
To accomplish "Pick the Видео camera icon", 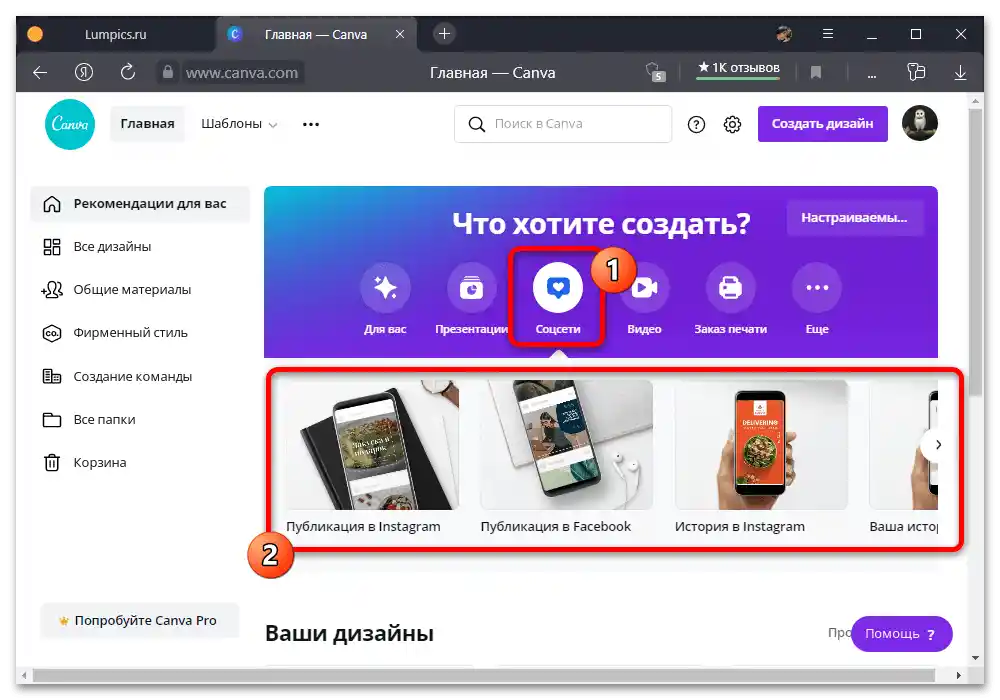I will 644,288.
